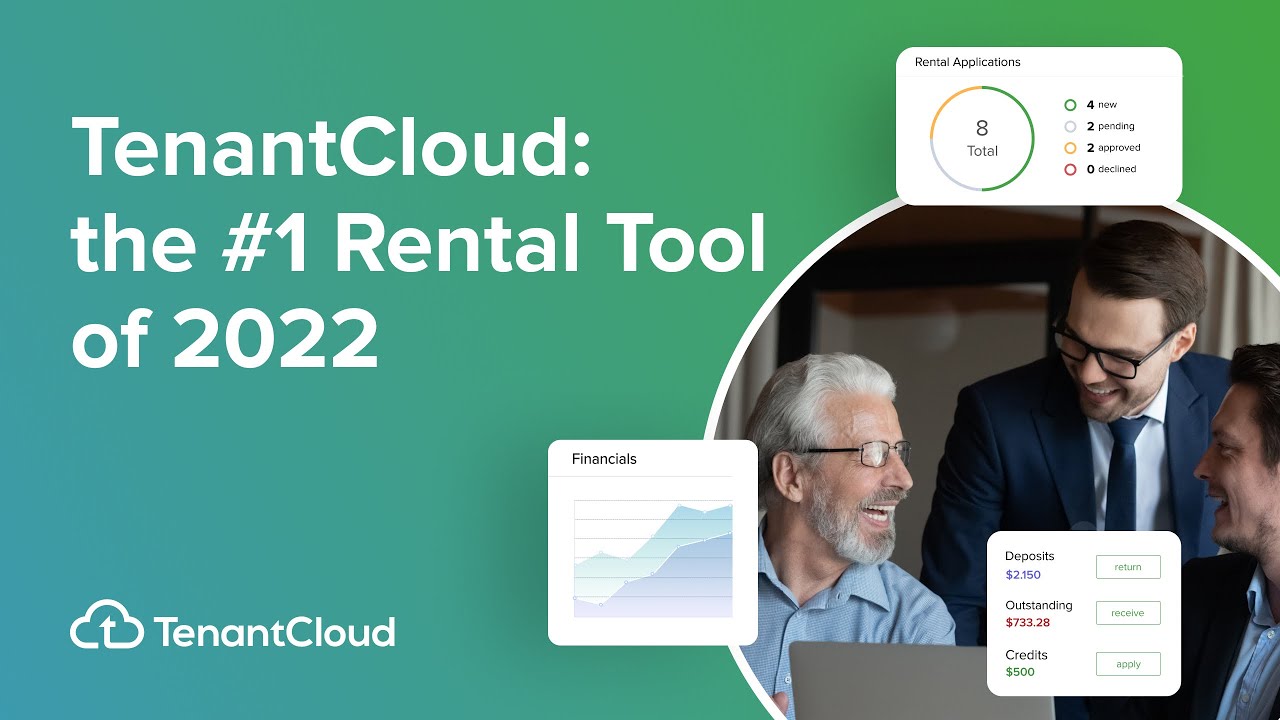Select the orange '2 approved' legend circle
The image size is (1280, 720).
tap(1070, 148)
